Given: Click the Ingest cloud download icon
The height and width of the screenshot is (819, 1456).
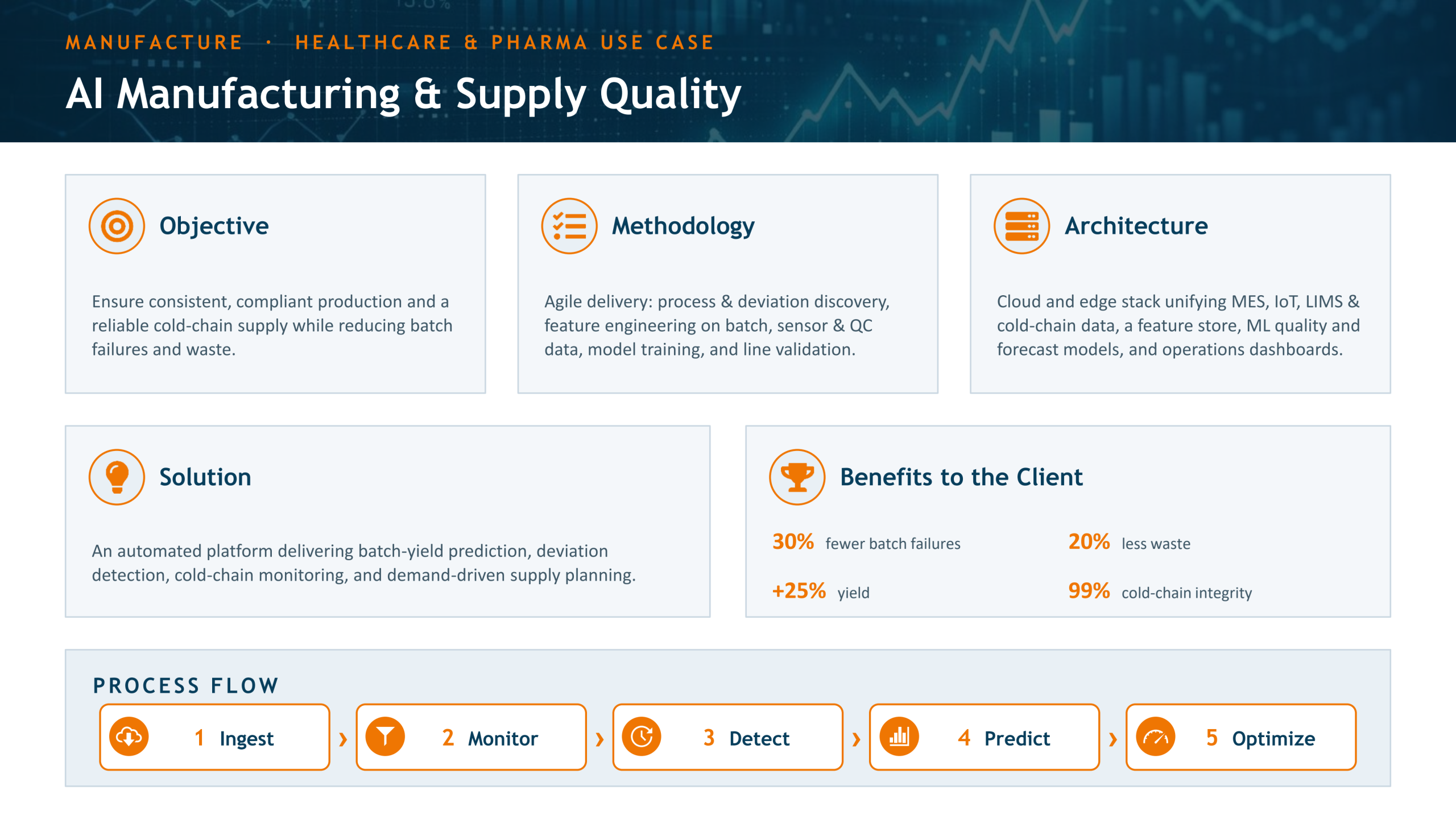Looking at the screenshot, I should (129, 737).
